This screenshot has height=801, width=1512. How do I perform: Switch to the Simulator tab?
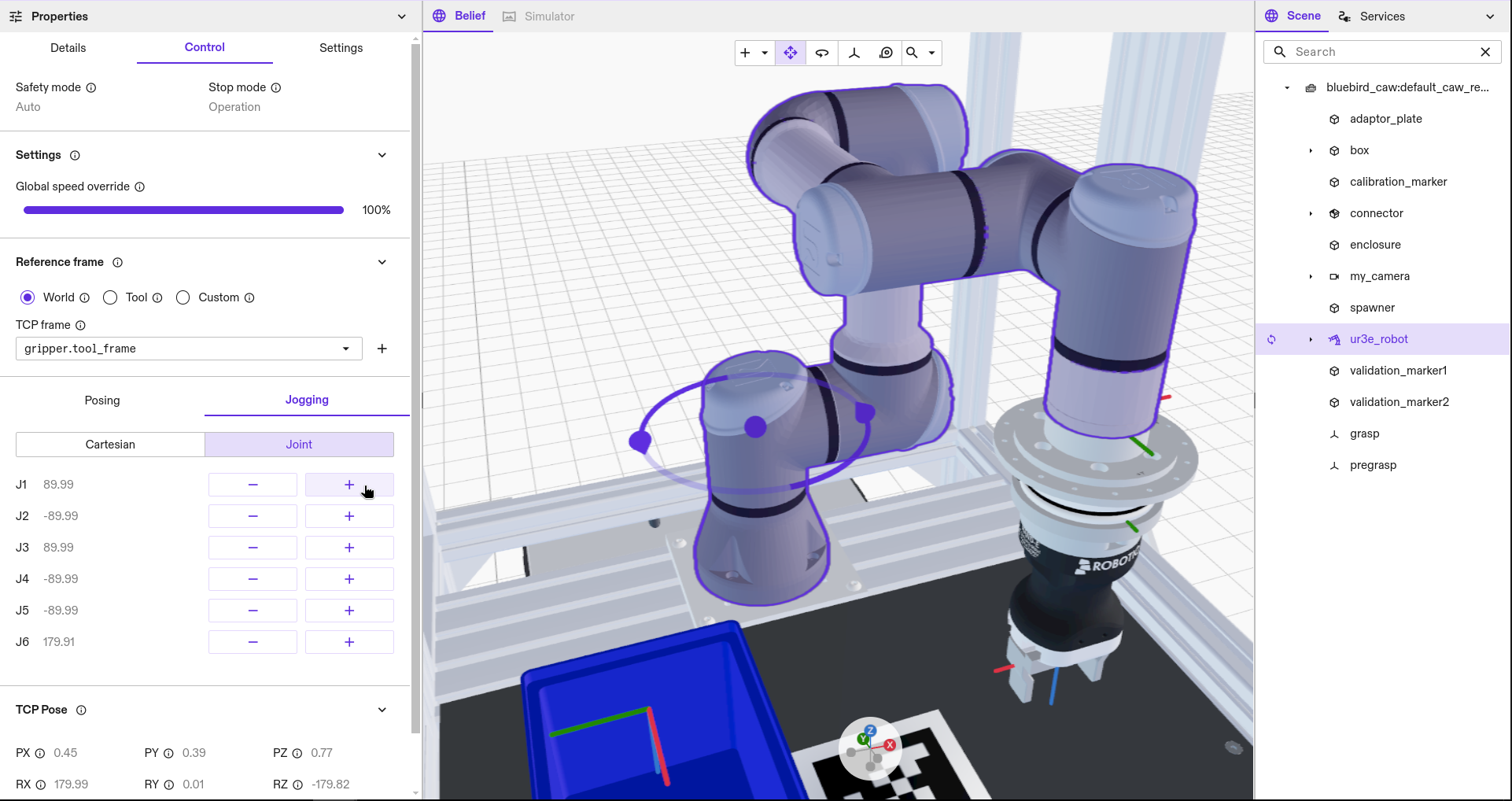[540, 17]
